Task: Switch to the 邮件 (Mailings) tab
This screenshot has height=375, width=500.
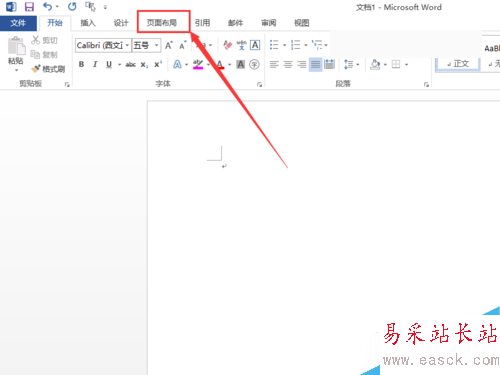Action: (x=235, y=23)
